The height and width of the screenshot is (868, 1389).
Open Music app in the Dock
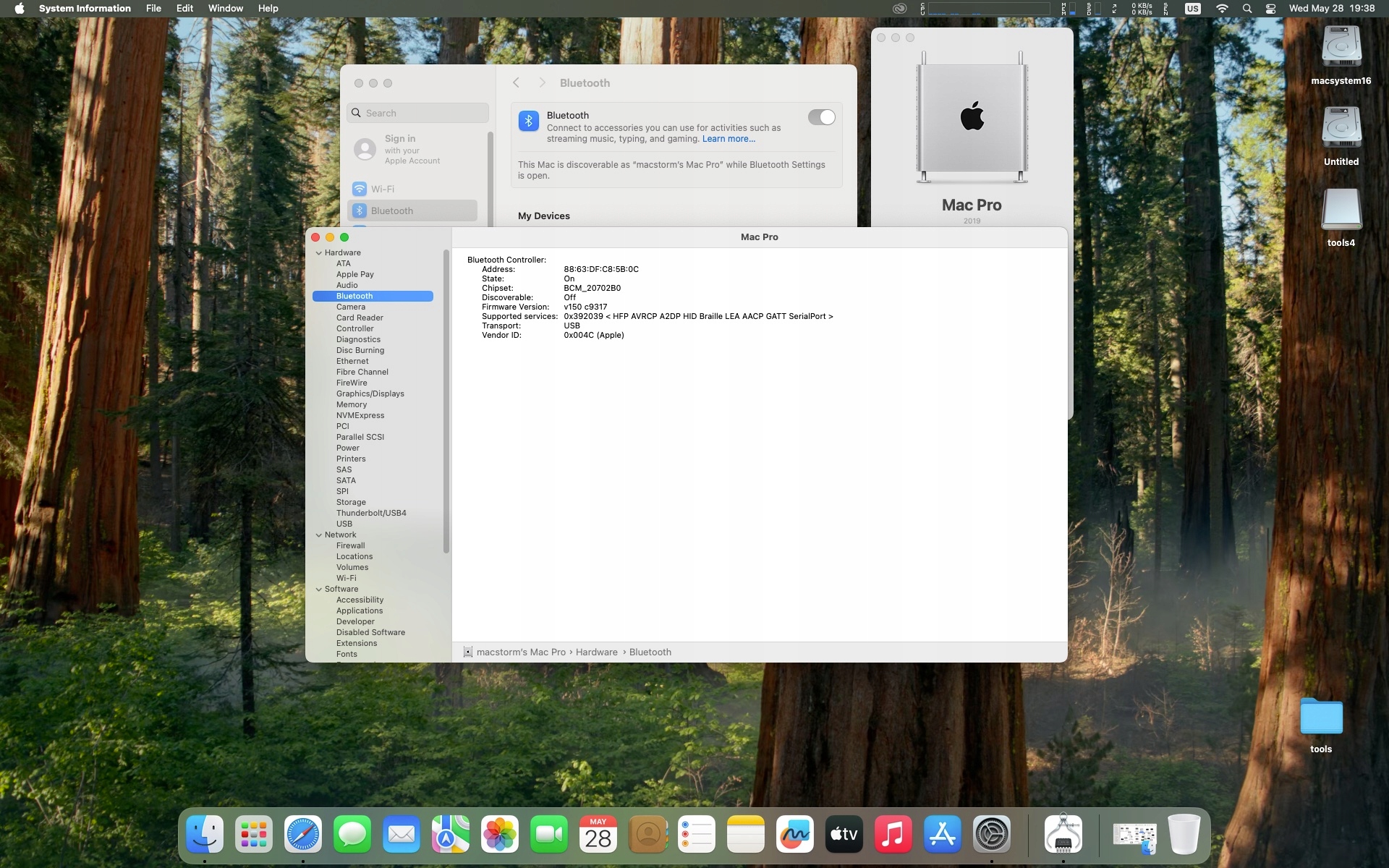(x=893, y=834)
